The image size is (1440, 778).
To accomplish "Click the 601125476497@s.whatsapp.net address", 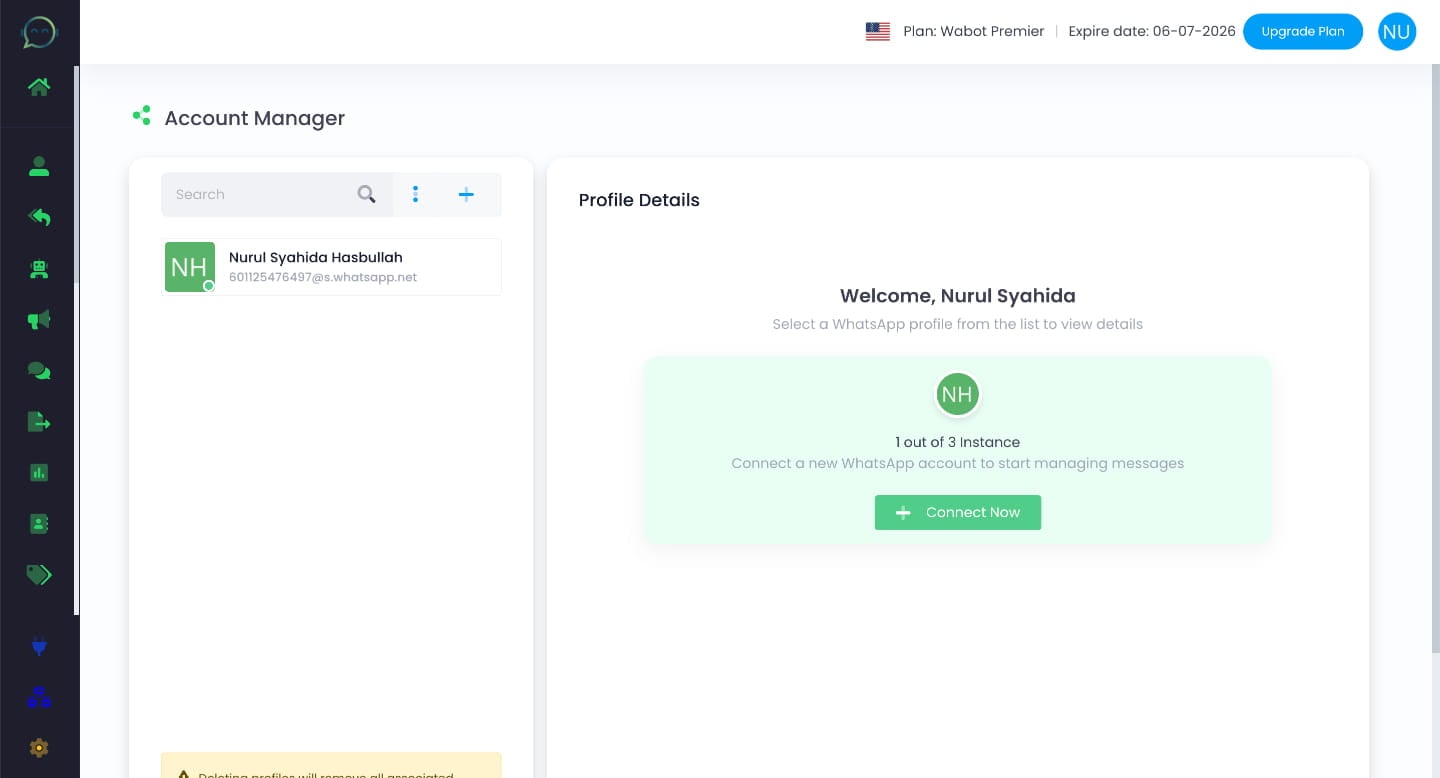I will click(x=323, y=277).
